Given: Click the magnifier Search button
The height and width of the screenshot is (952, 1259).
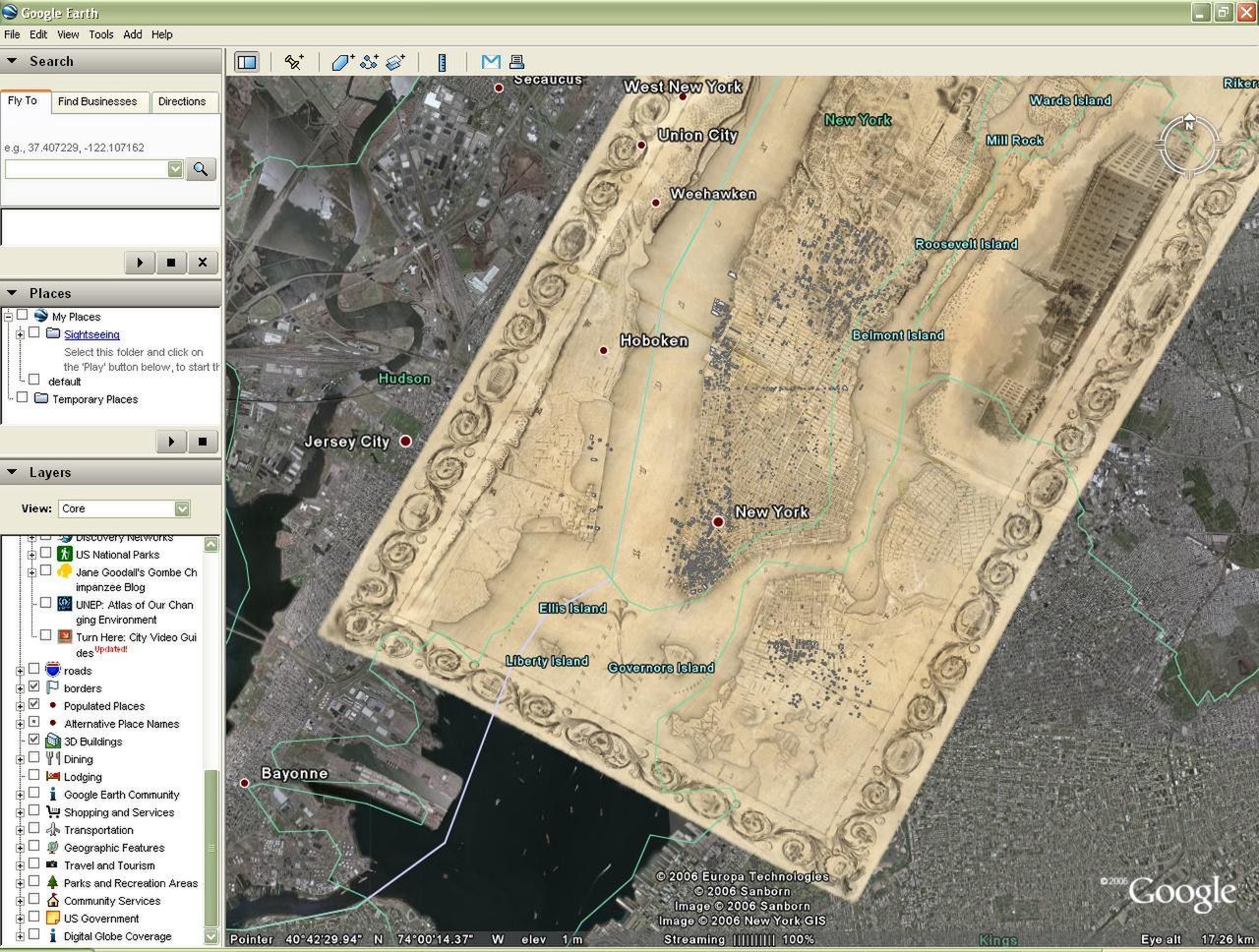Looking at the screenshot, I should (201, 169).
